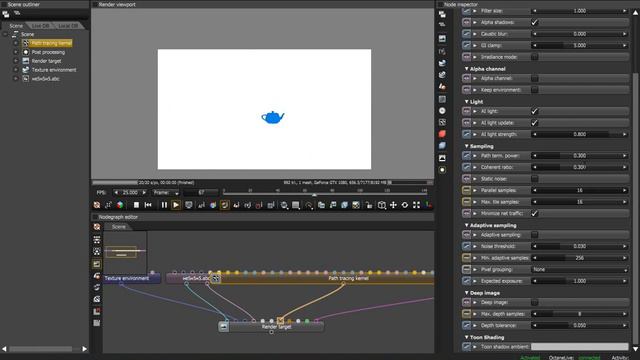Switch to the Local DB tab
The image size is (640, 360).
(68, 26)
